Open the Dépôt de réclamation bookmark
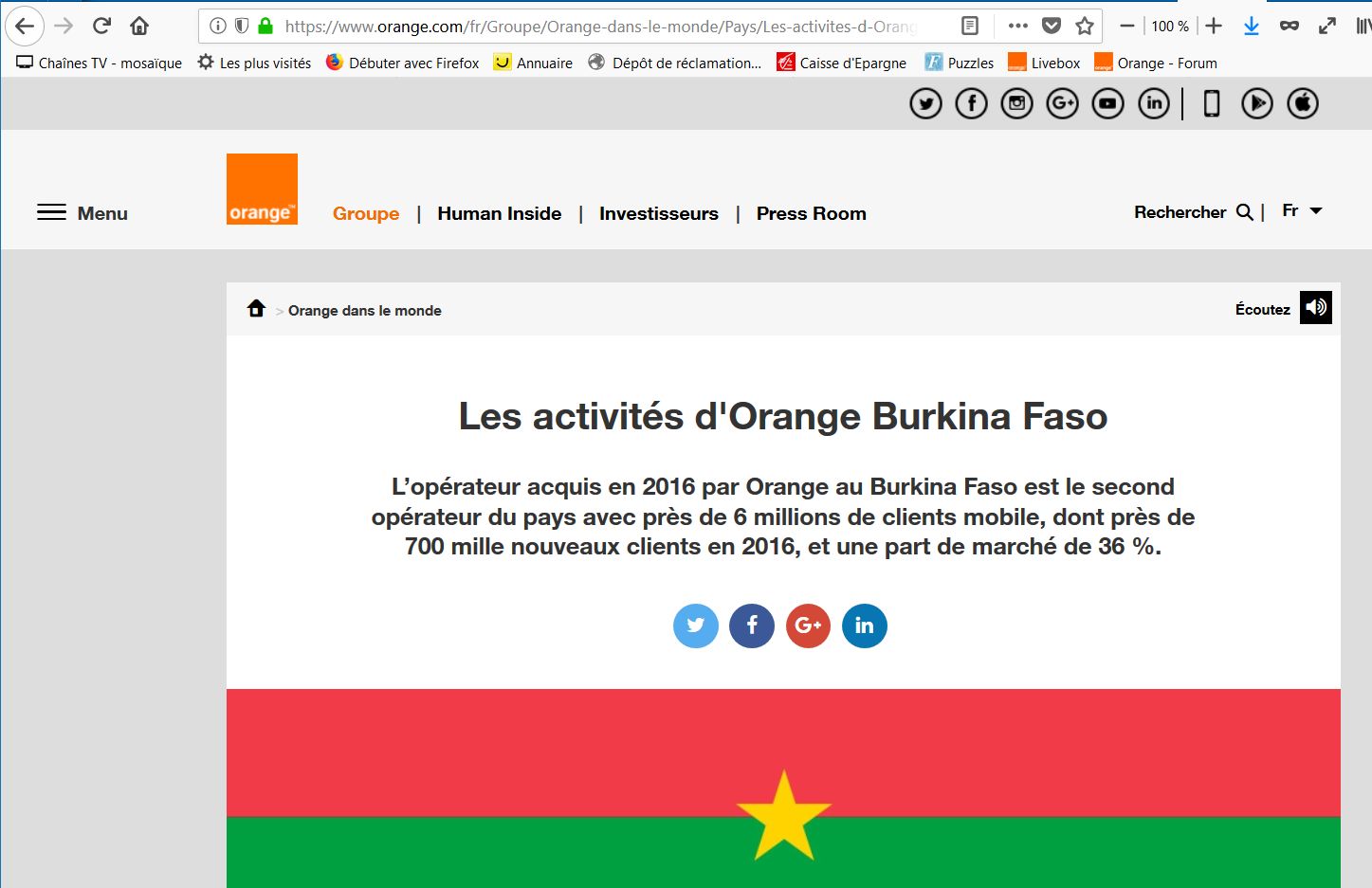The image size is (1372, 888). click(675, 63)
